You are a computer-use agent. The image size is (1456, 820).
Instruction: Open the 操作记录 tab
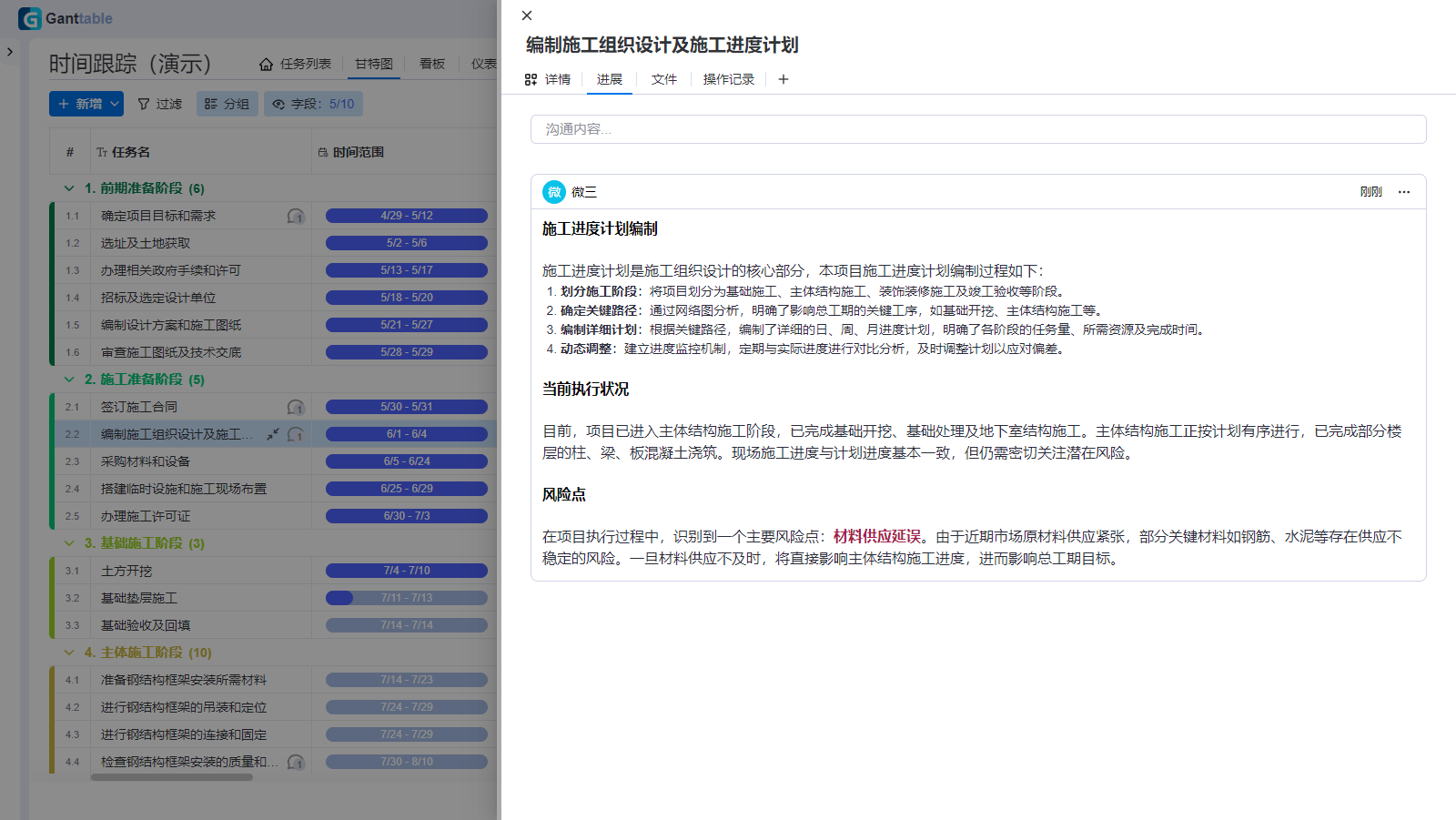(x=729, y=79)
